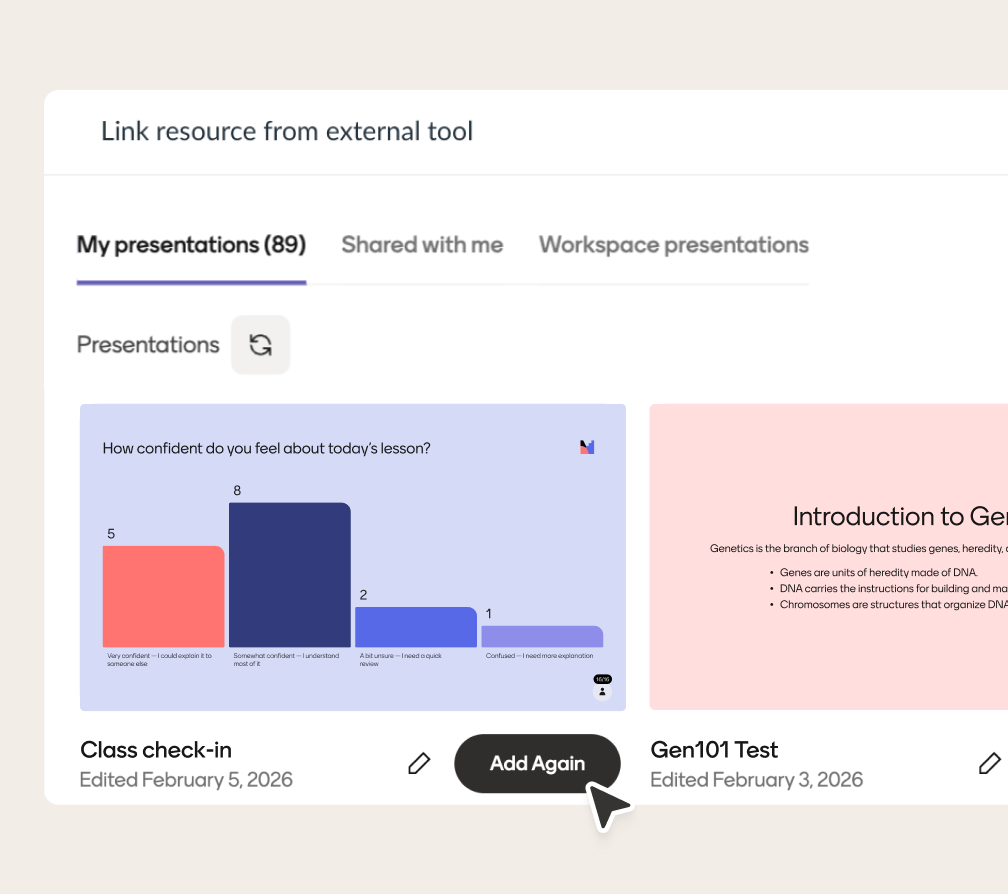Click the pencil icon beside Gen101 Test
This screenshot has width=1008, height=894.
989,763
